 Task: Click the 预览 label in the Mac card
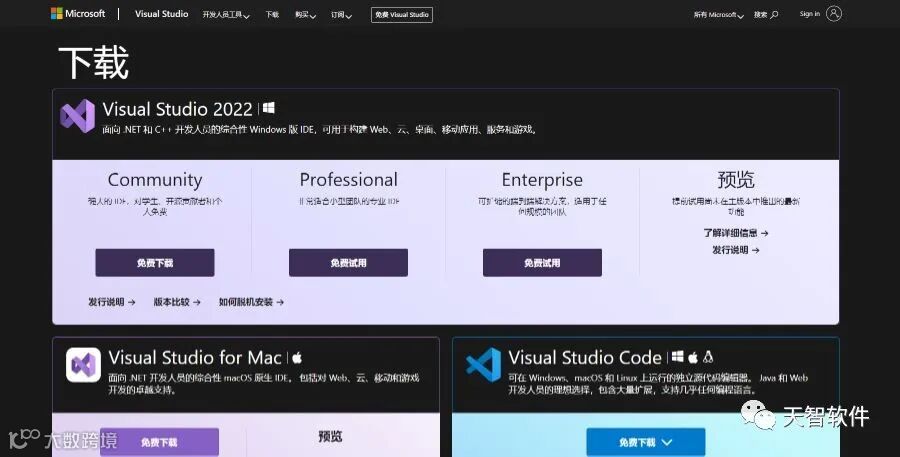tap(330, 436)
